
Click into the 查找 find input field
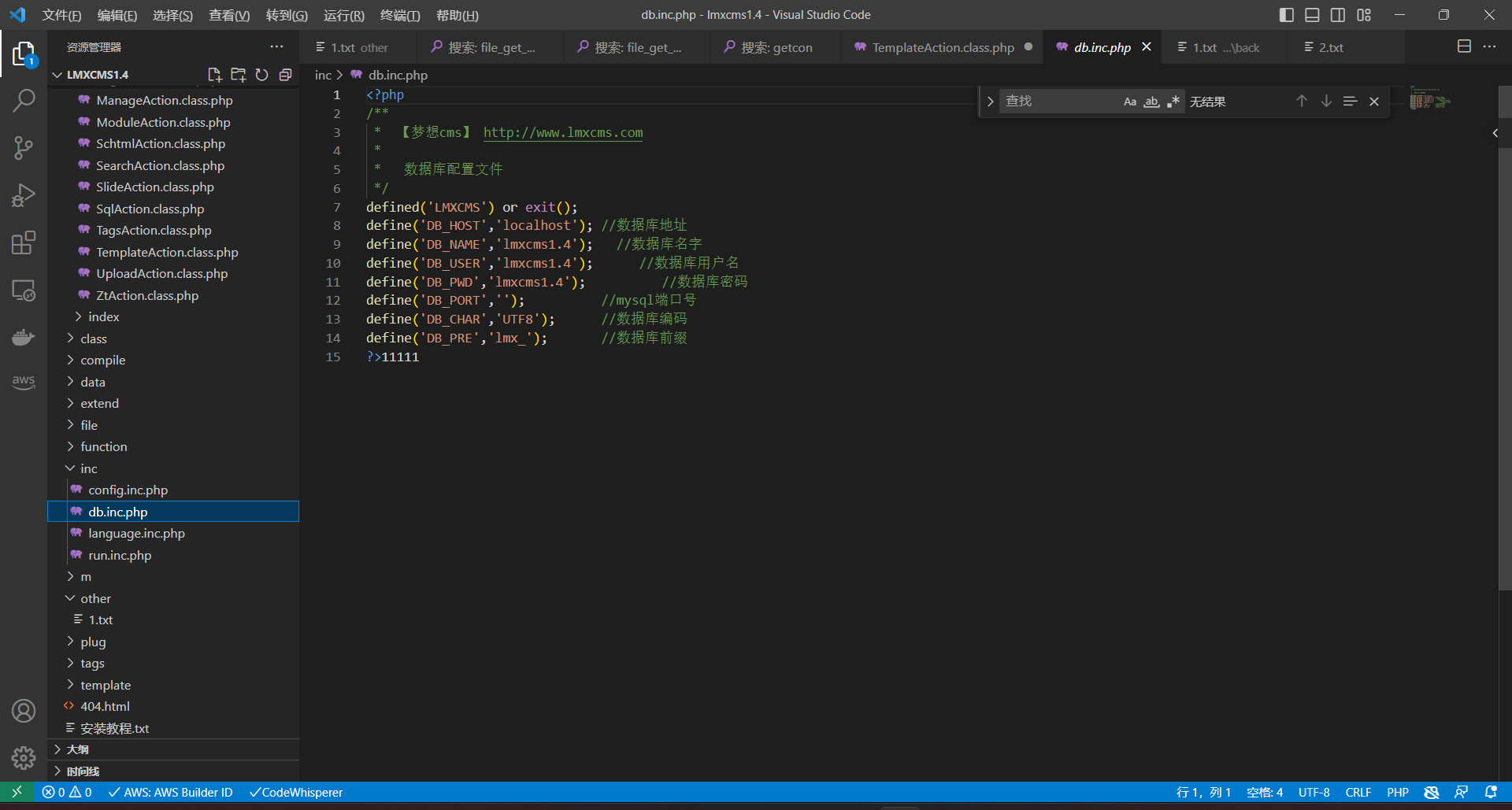coord(1059,102)
